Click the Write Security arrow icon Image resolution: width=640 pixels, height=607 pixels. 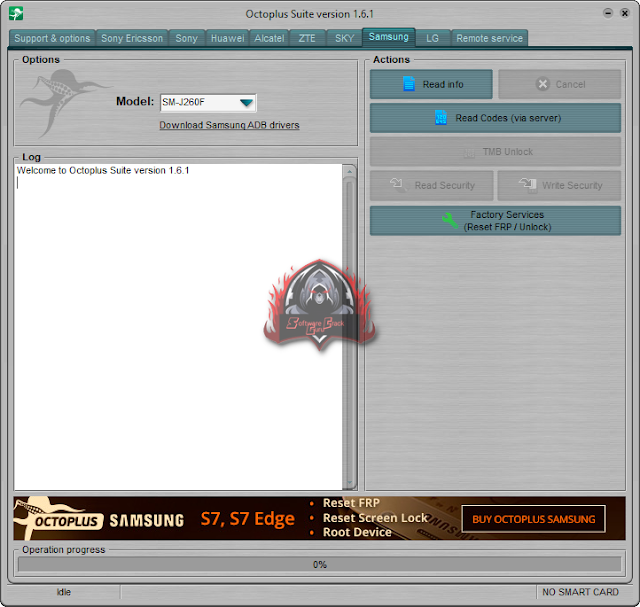(528, 185)
